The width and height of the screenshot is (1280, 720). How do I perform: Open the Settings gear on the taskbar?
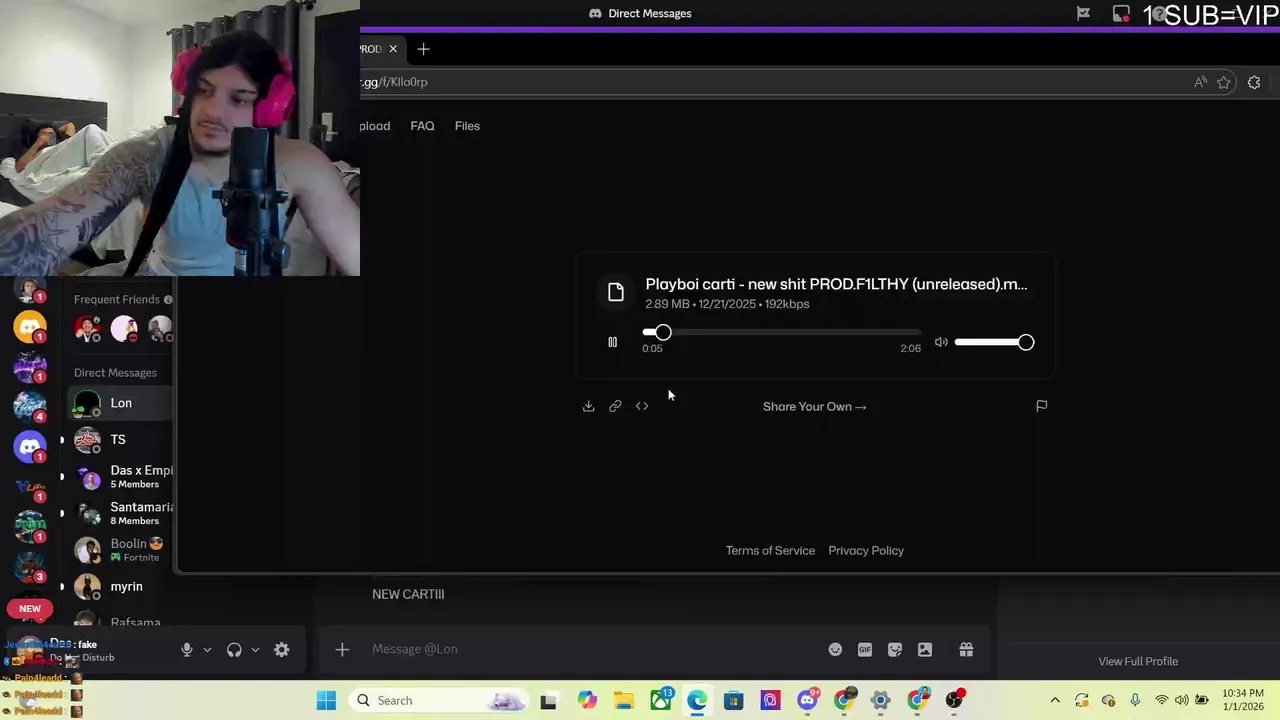pos(880,700)
